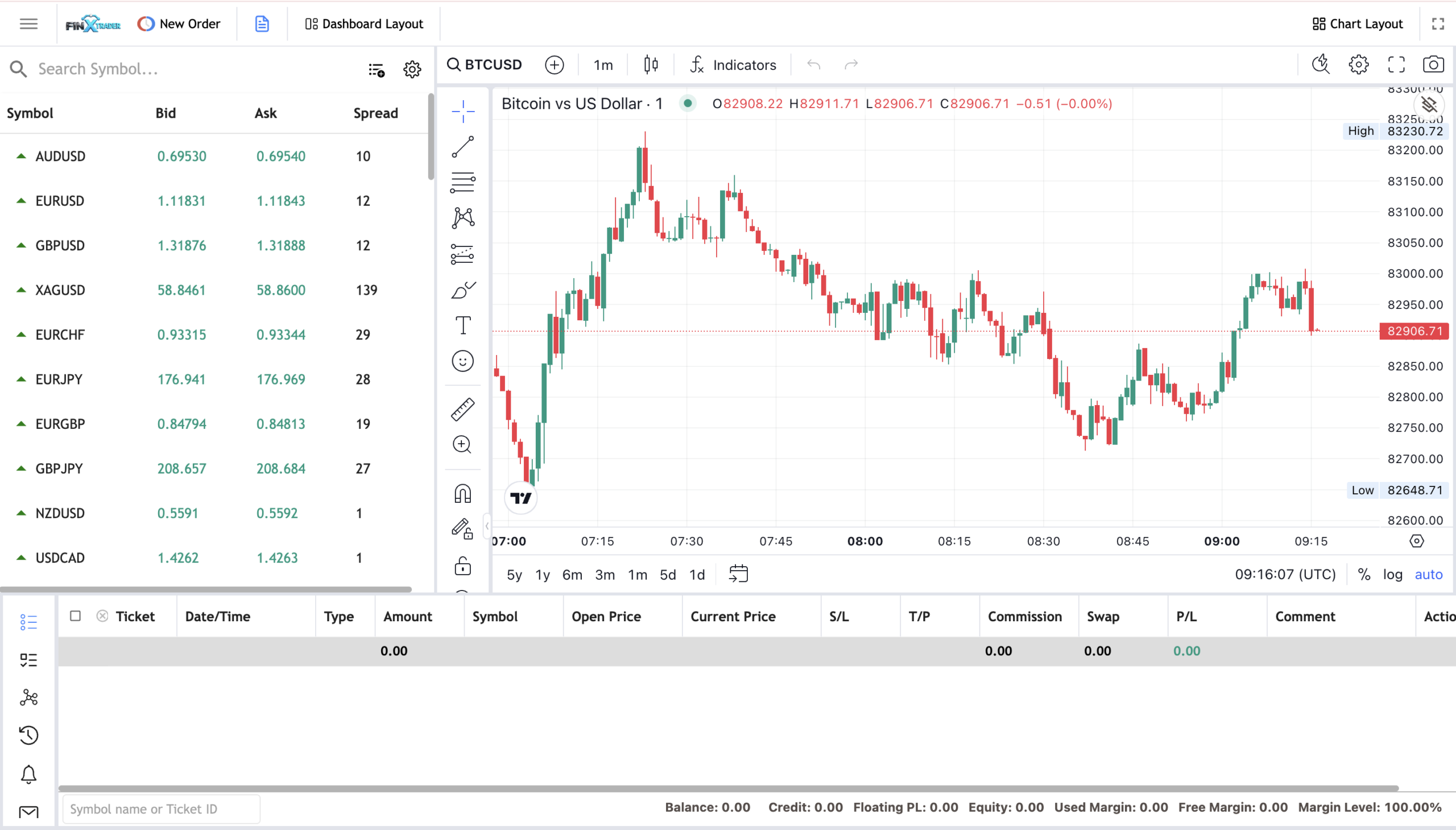Click the New Order button
This screenshot has height=830, width=1456.
pyautogui.click(x=179, y=24)
